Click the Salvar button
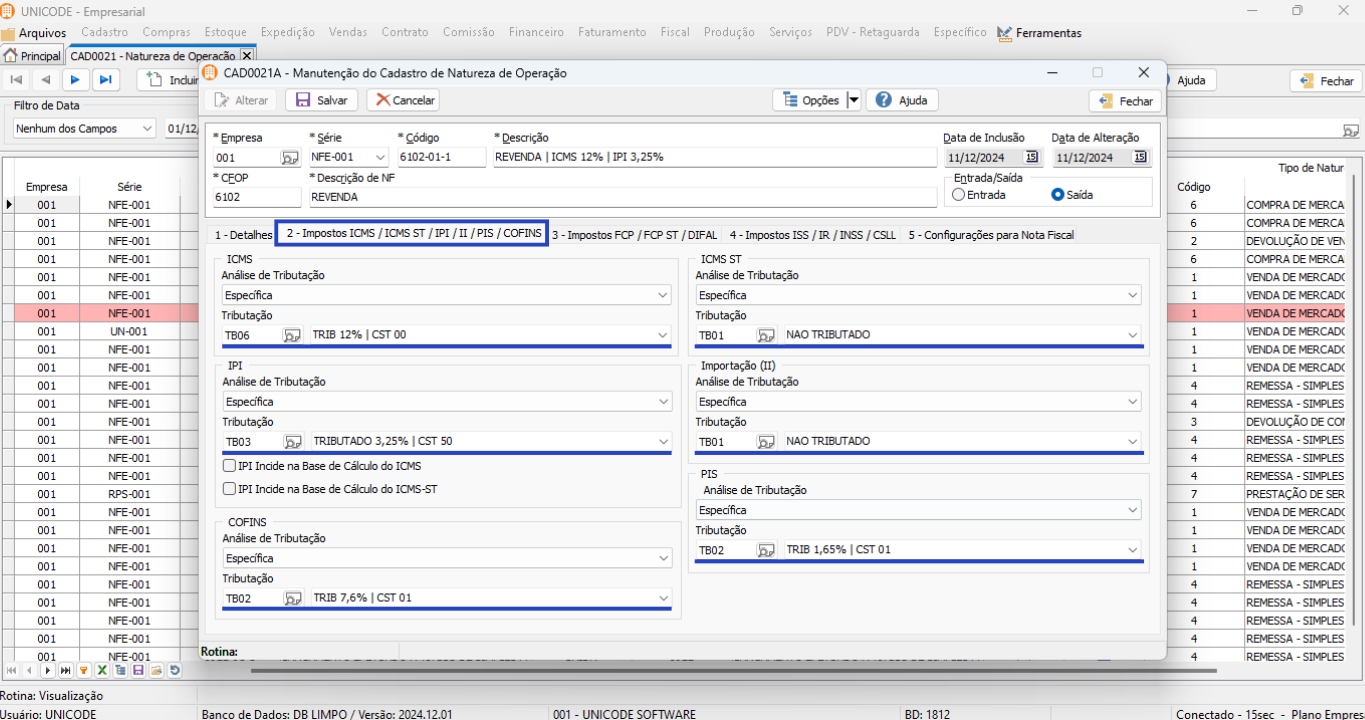This screenshot has height=720, width=1365. point(321,100)
